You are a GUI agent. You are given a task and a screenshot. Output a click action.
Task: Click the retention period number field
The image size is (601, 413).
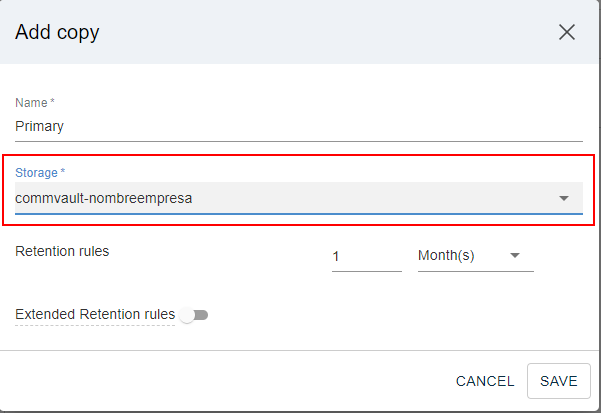tap(366, 256)
